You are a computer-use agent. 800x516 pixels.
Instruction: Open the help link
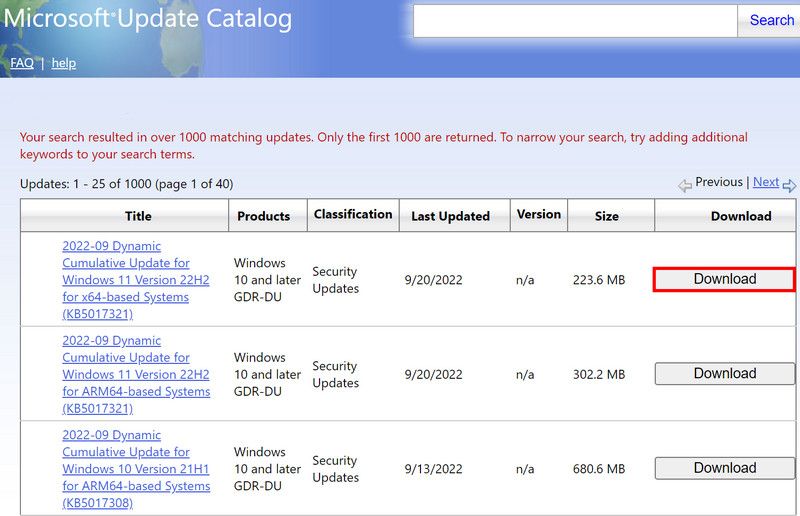click(64, 63)
